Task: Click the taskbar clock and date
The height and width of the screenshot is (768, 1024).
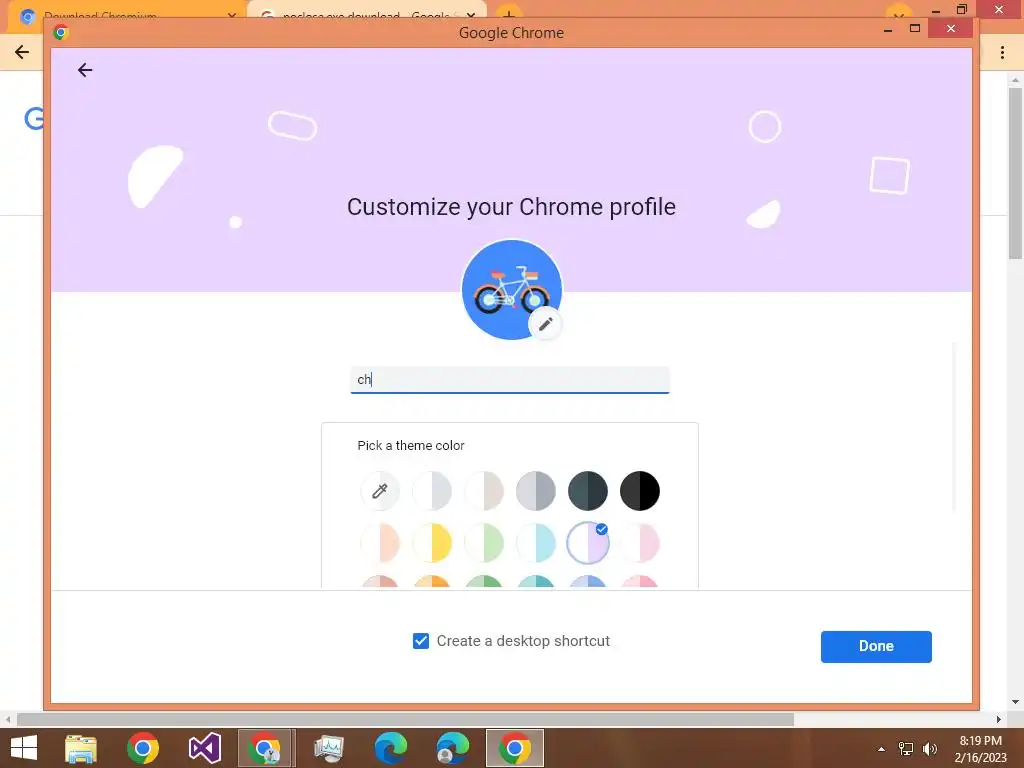Action: 980,749
